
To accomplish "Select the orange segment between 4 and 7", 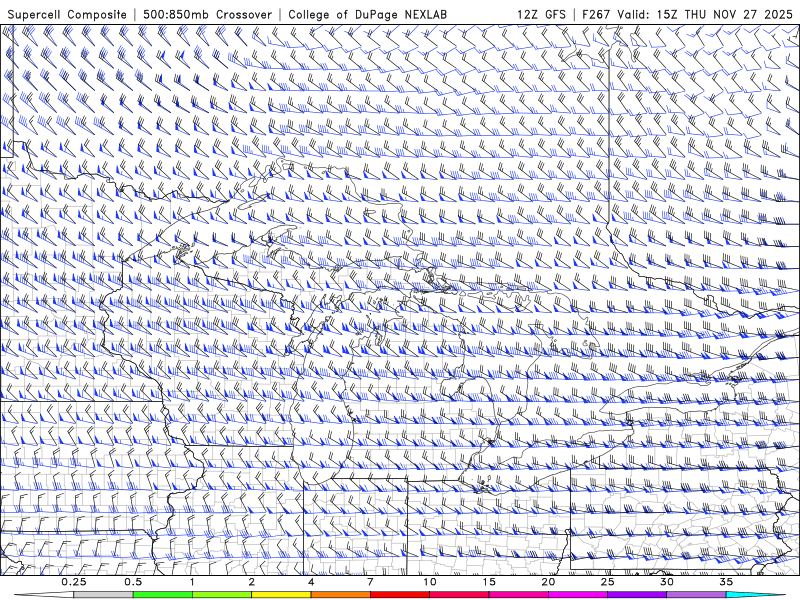I will tap(340, 595).
